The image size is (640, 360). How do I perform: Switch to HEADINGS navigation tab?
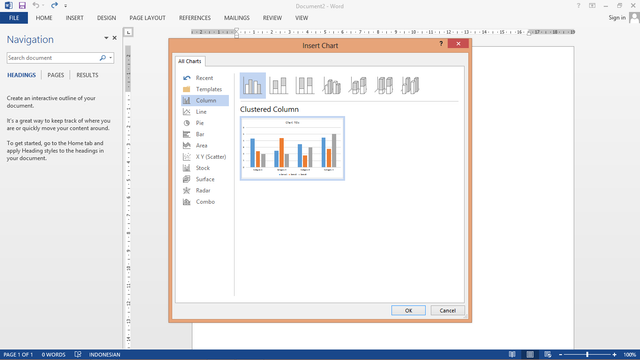[21, 75]
